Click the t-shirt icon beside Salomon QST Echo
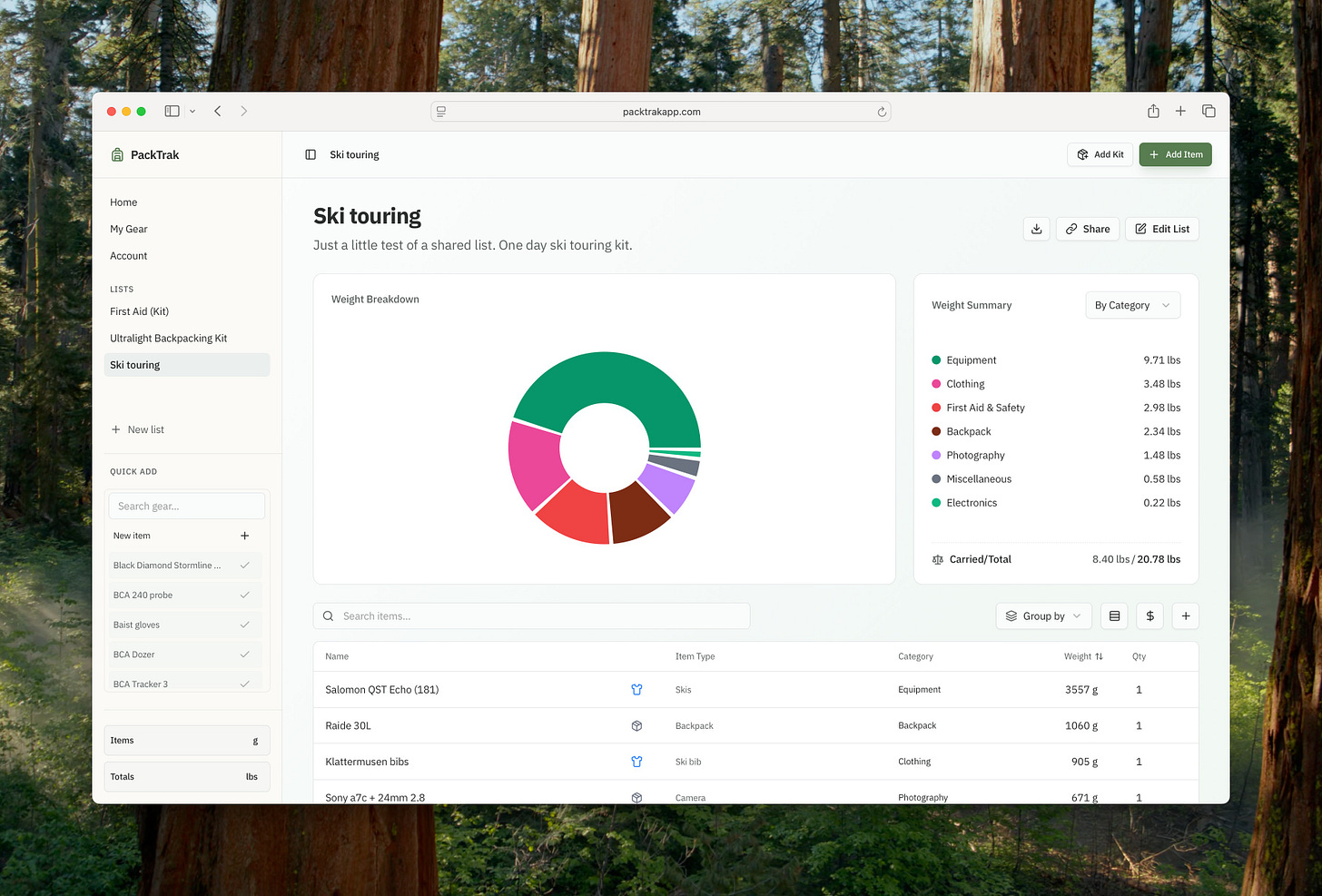The width and height of the screenshot is (1322, 896). coord(637,690)
